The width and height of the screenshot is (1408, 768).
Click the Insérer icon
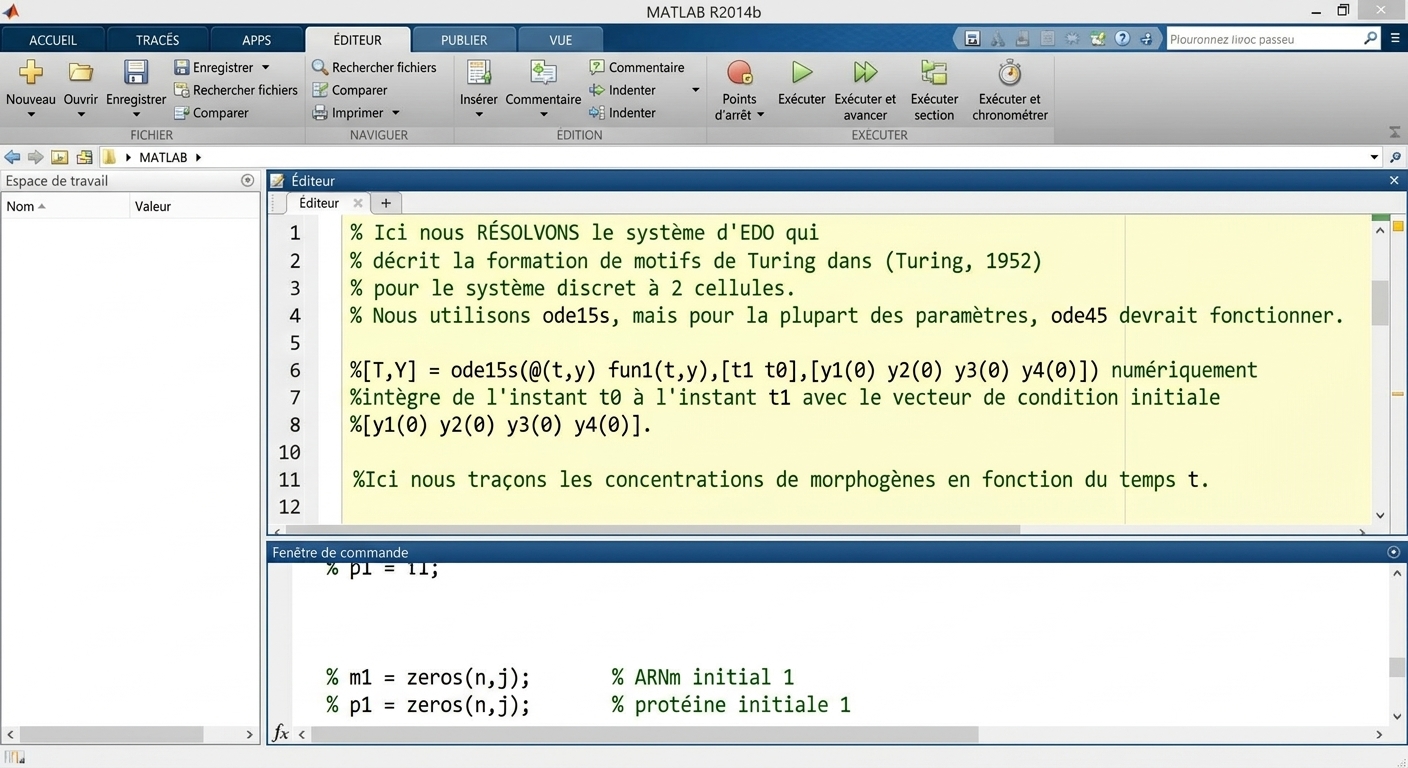479,72
